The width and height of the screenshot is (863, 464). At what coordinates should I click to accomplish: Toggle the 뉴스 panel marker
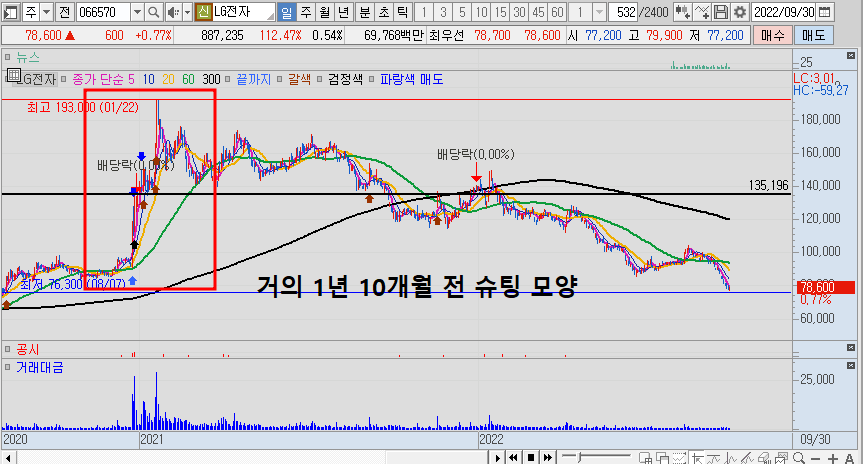tap(8, 57)
